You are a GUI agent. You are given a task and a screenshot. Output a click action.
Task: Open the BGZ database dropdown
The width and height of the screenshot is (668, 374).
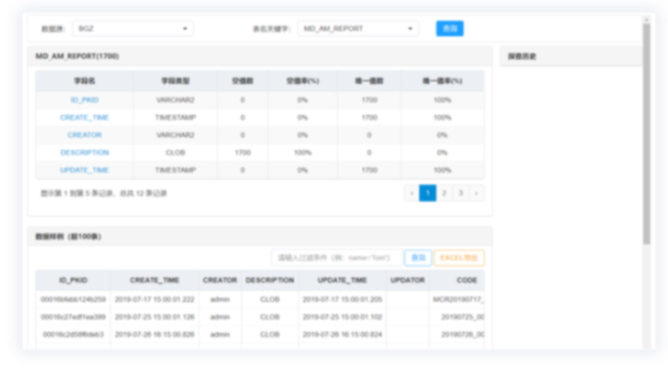pyautogui.click(x=132, y=29)
